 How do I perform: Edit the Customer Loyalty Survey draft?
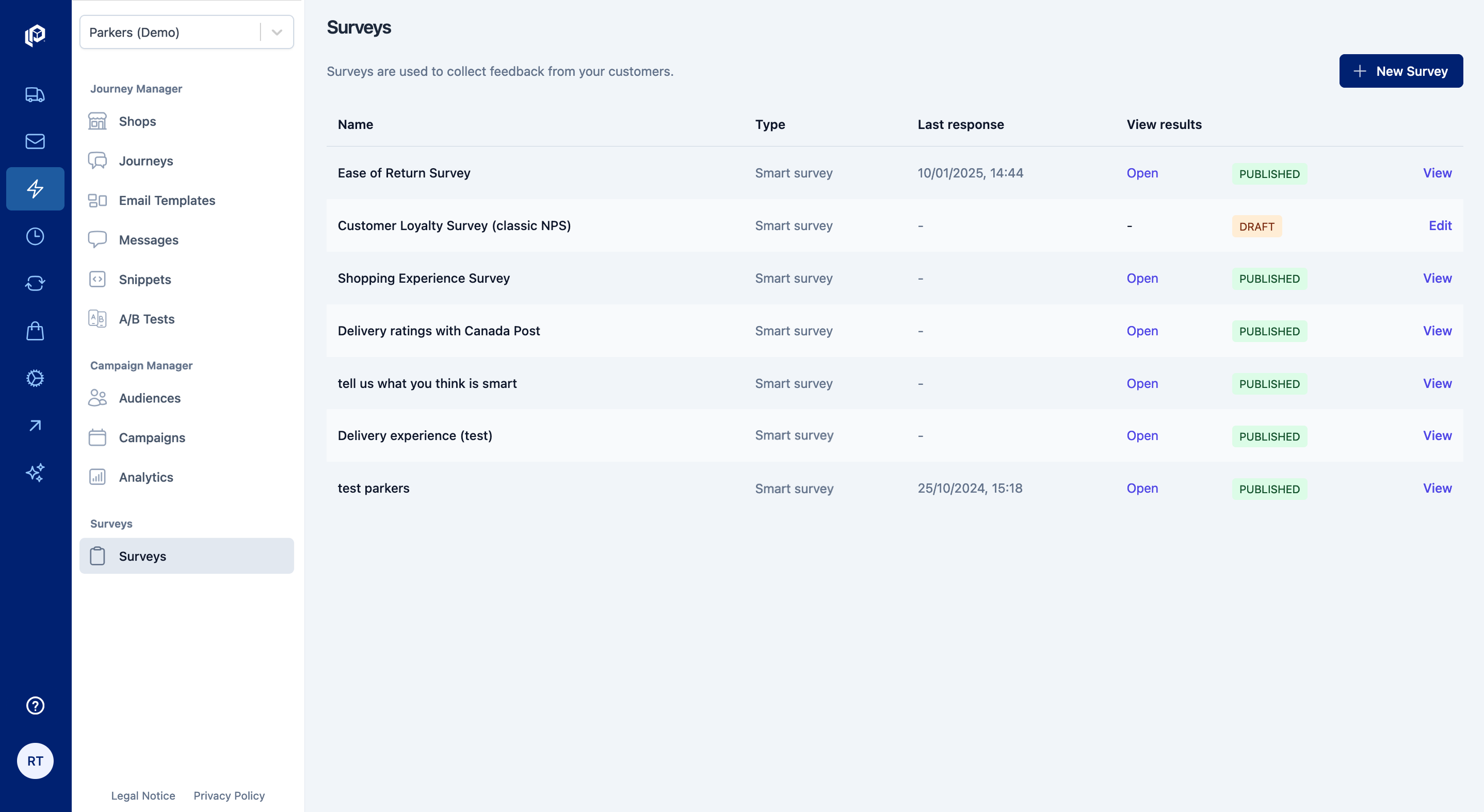point(1440,226)
